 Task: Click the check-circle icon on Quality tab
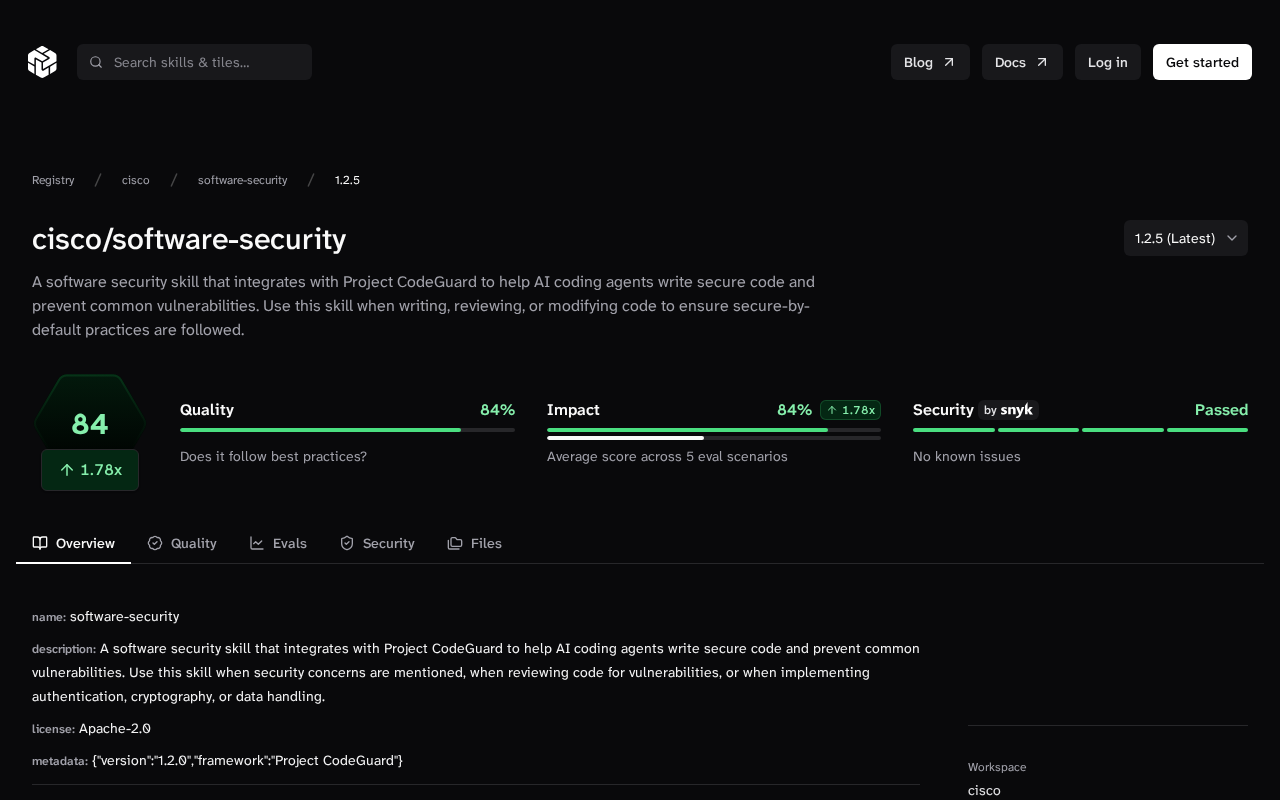tap(155, 543)
